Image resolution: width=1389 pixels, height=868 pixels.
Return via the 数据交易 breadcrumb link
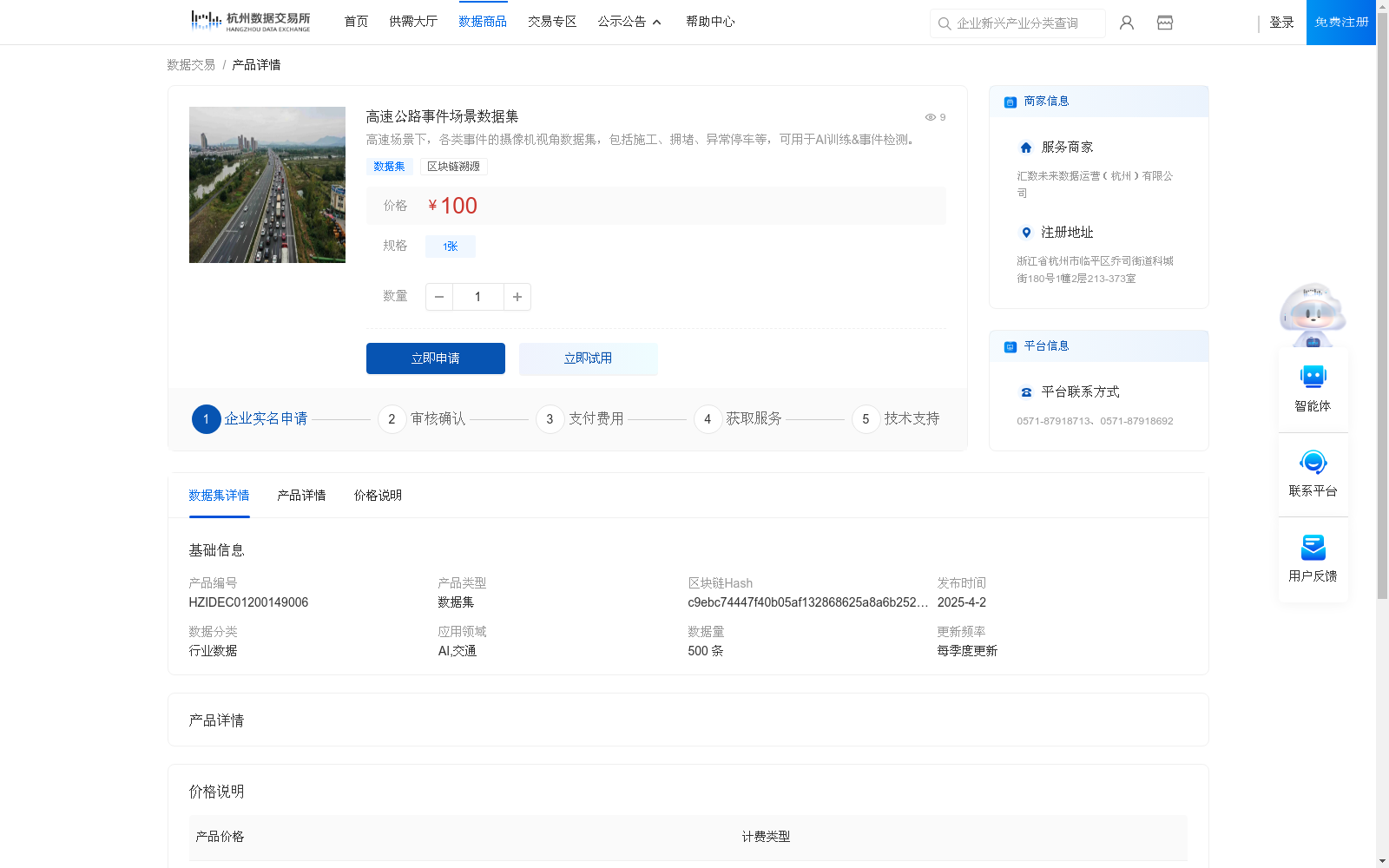click(190, 64)
